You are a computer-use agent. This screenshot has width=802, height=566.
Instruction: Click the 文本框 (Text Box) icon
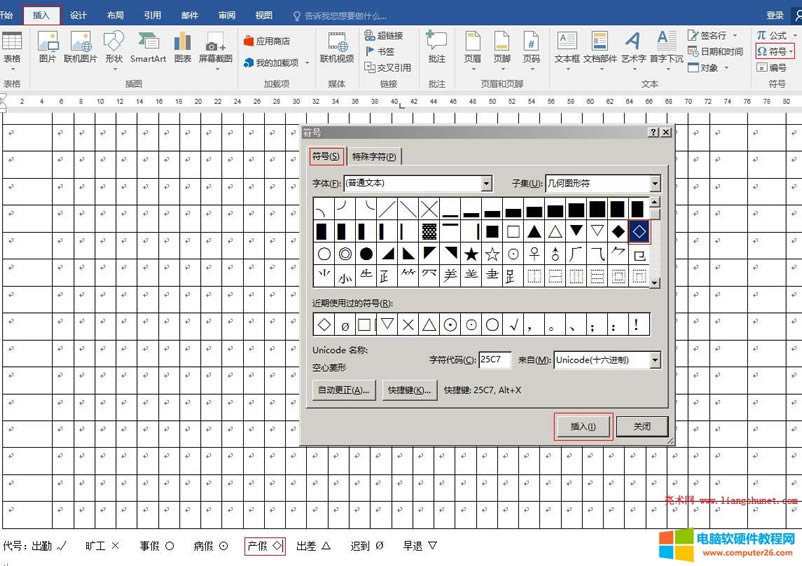(566, 46)
